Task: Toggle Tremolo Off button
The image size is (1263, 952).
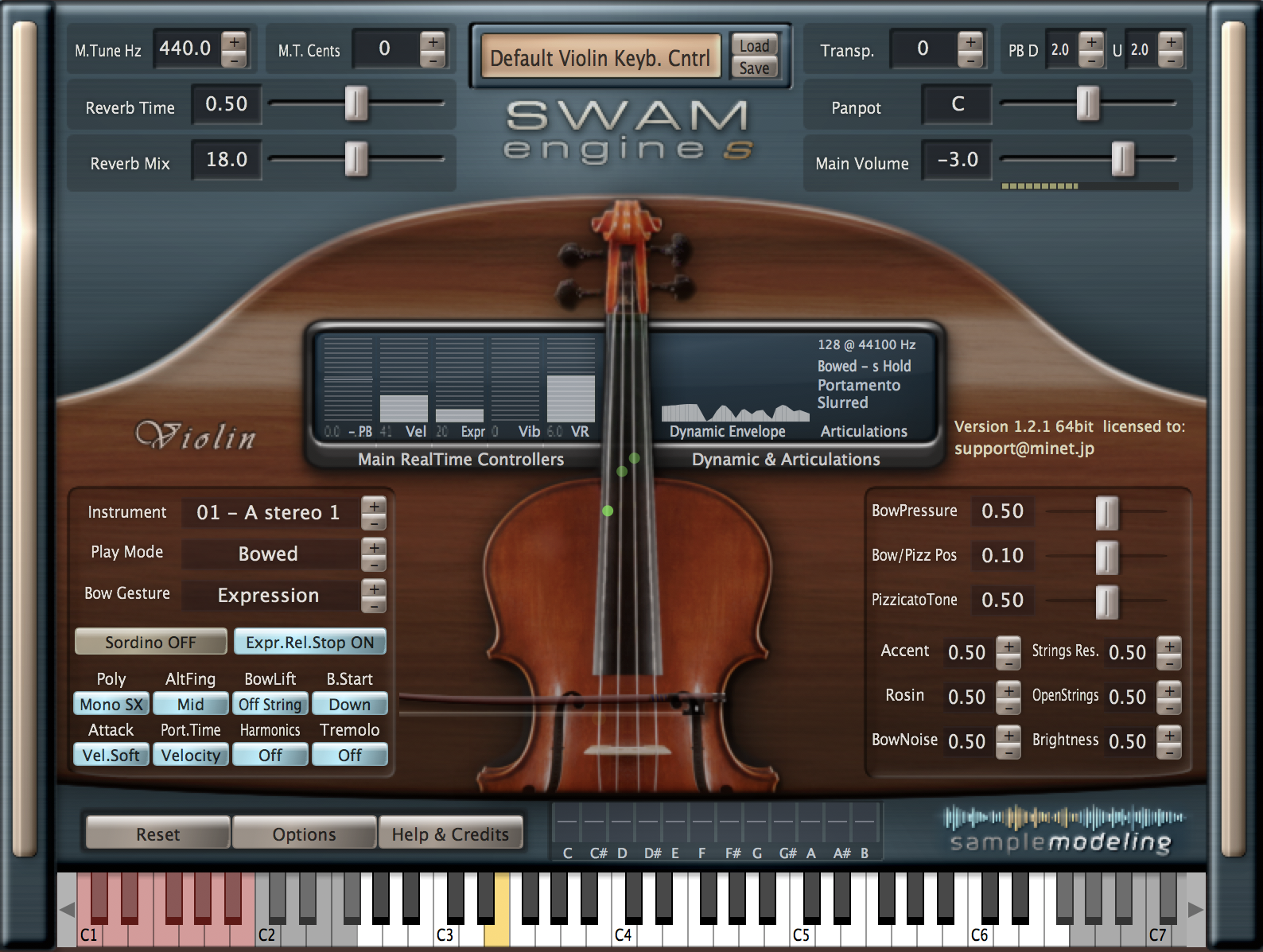Action: coord(350,756)
